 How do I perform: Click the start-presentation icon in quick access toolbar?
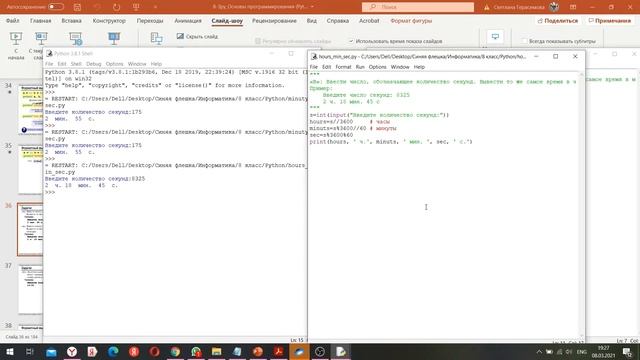point(136,7)
